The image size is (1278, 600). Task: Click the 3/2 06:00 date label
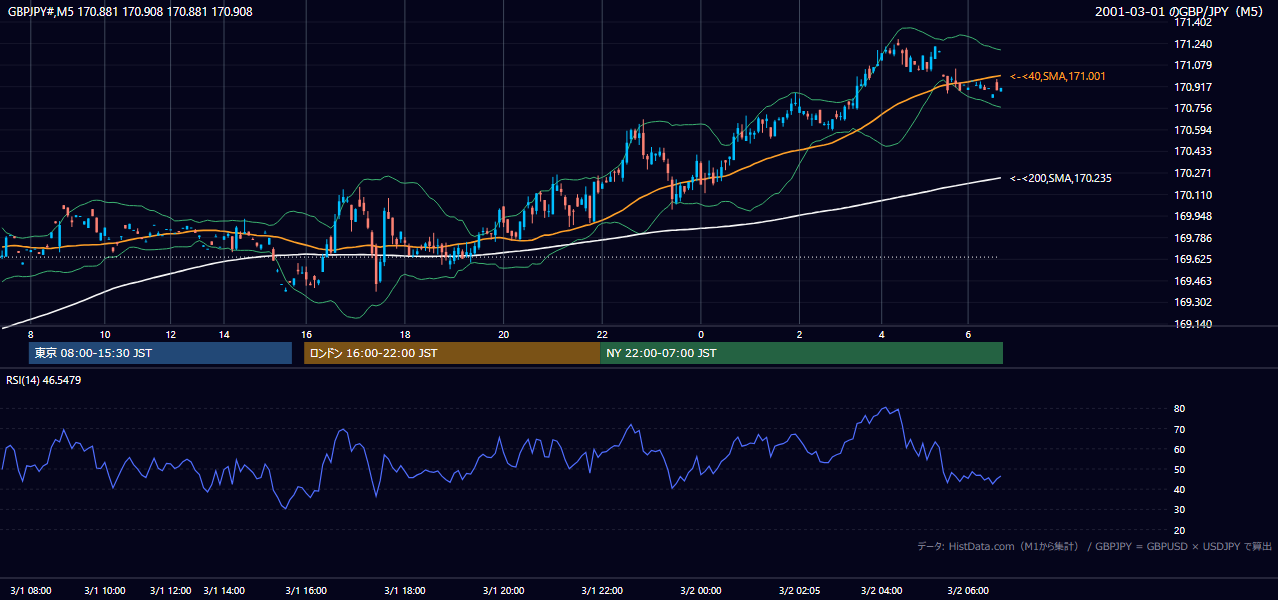968,591
